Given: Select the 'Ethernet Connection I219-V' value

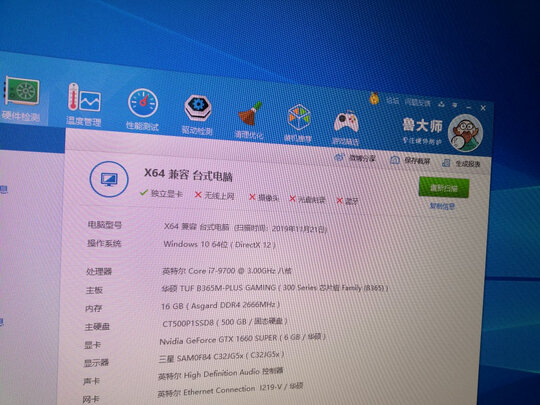Looking at the screenshot, I should click(x=230, y=391).
